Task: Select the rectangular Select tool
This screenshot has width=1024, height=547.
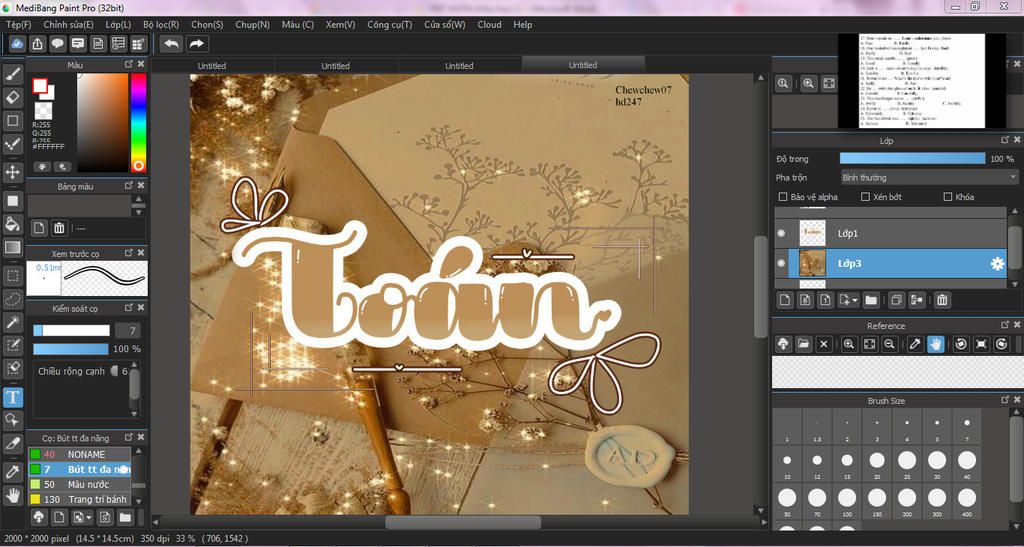Action: (x=13, y=275)
